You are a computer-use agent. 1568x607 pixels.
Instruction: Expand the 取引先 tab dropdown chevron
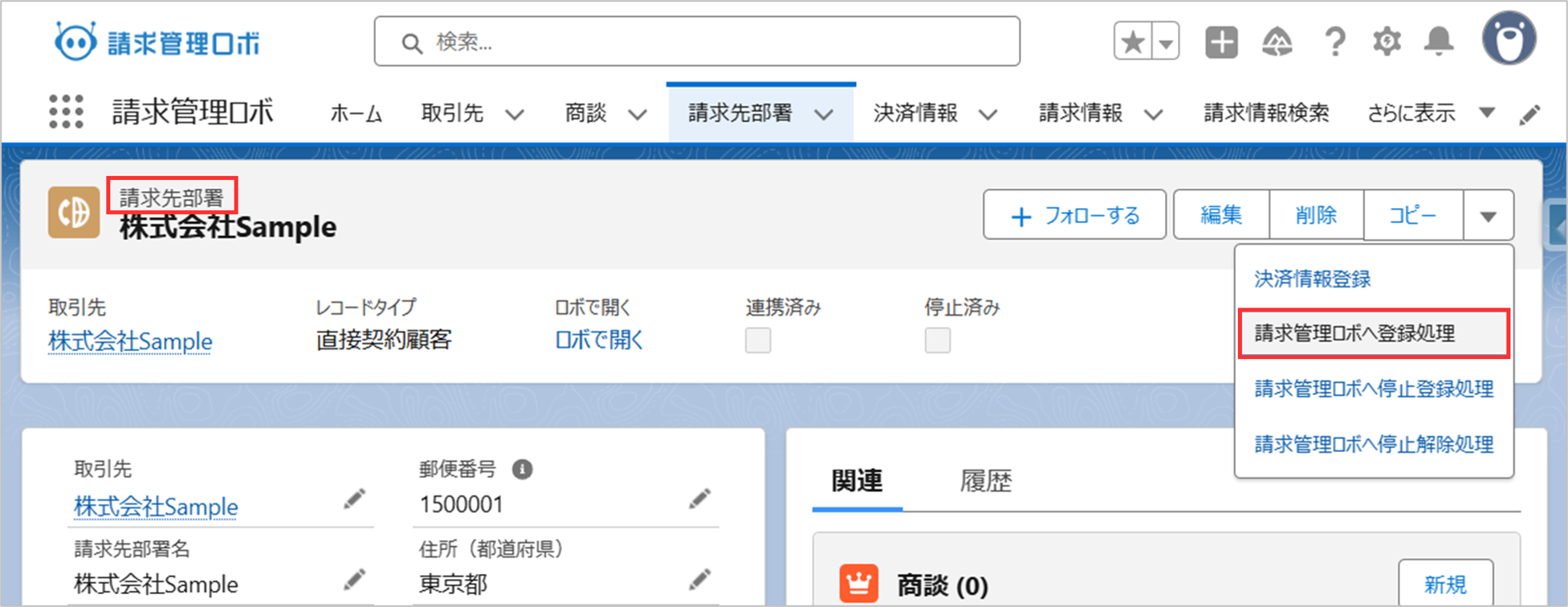515,115
